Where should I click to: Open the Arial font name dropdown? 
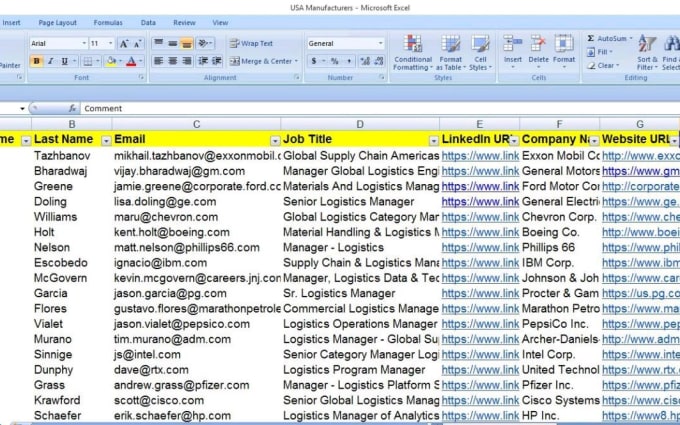(84, 43)
